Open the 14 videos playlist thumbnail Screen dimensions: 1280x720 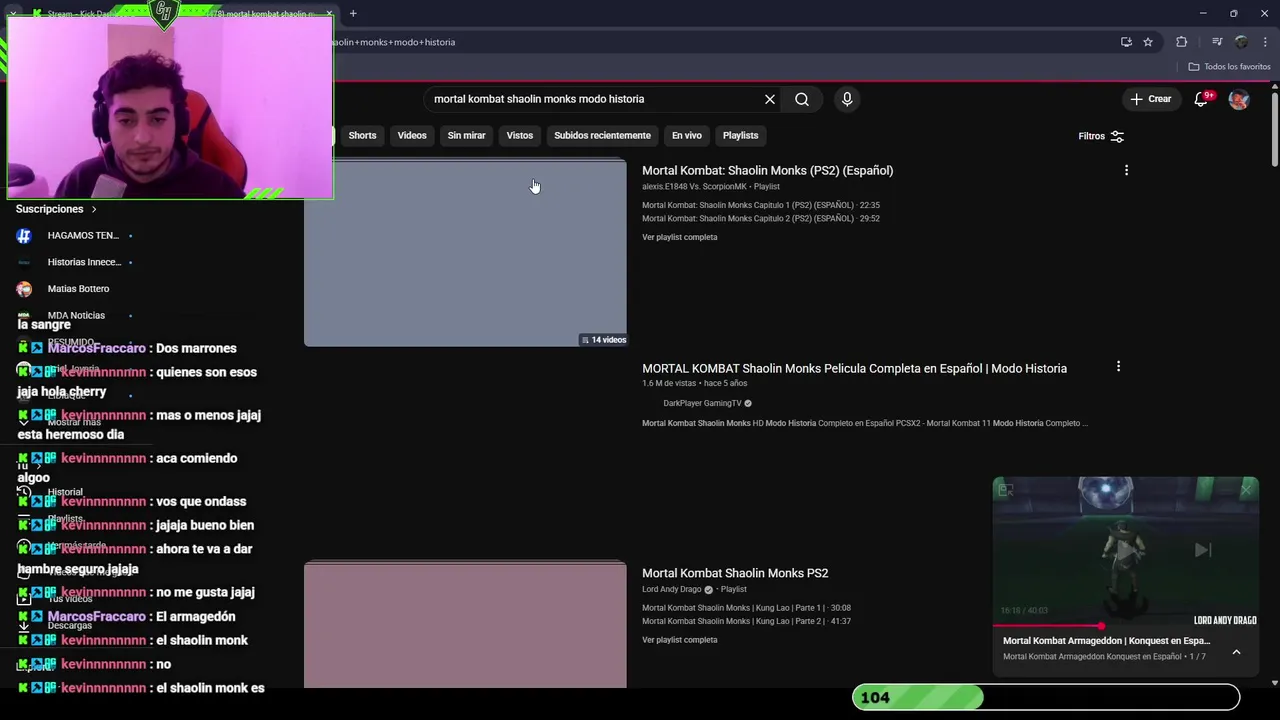(465, 253)
